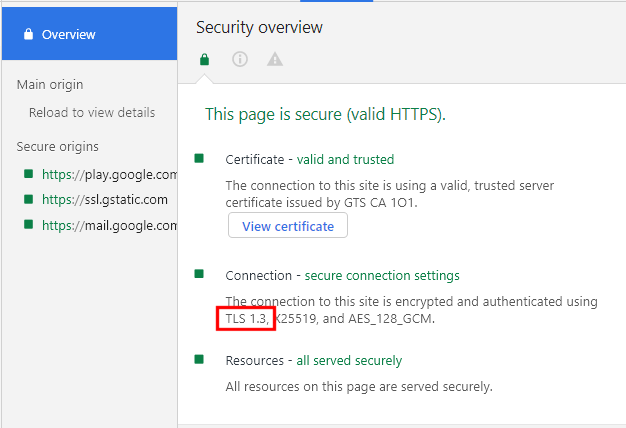Screen dimensions: 626x428
Task: Click the Security overview title
Action: (x=259, y=28)
